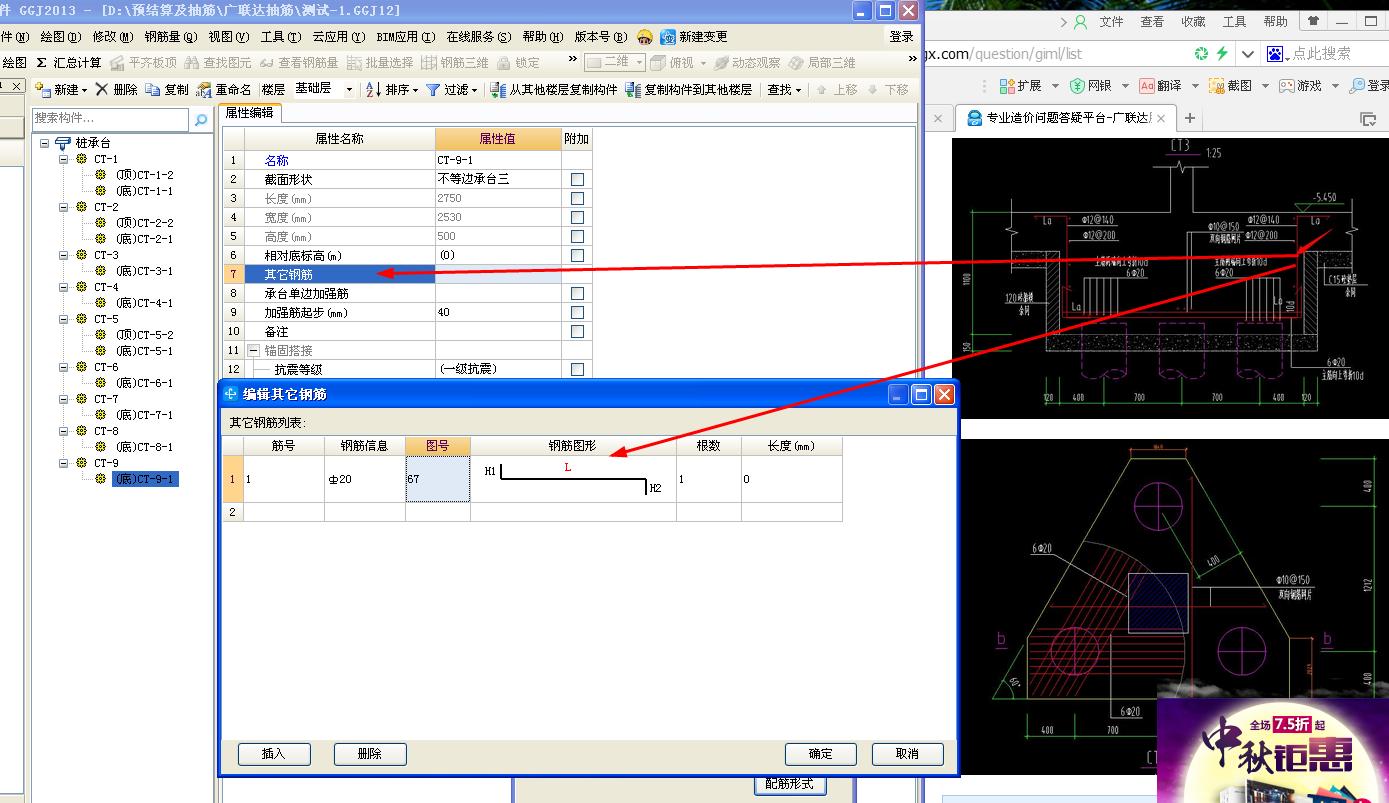Click 从其他楼层复制构件 icon
This screenshot has width=1389, height=803.
tap(498, 89)
